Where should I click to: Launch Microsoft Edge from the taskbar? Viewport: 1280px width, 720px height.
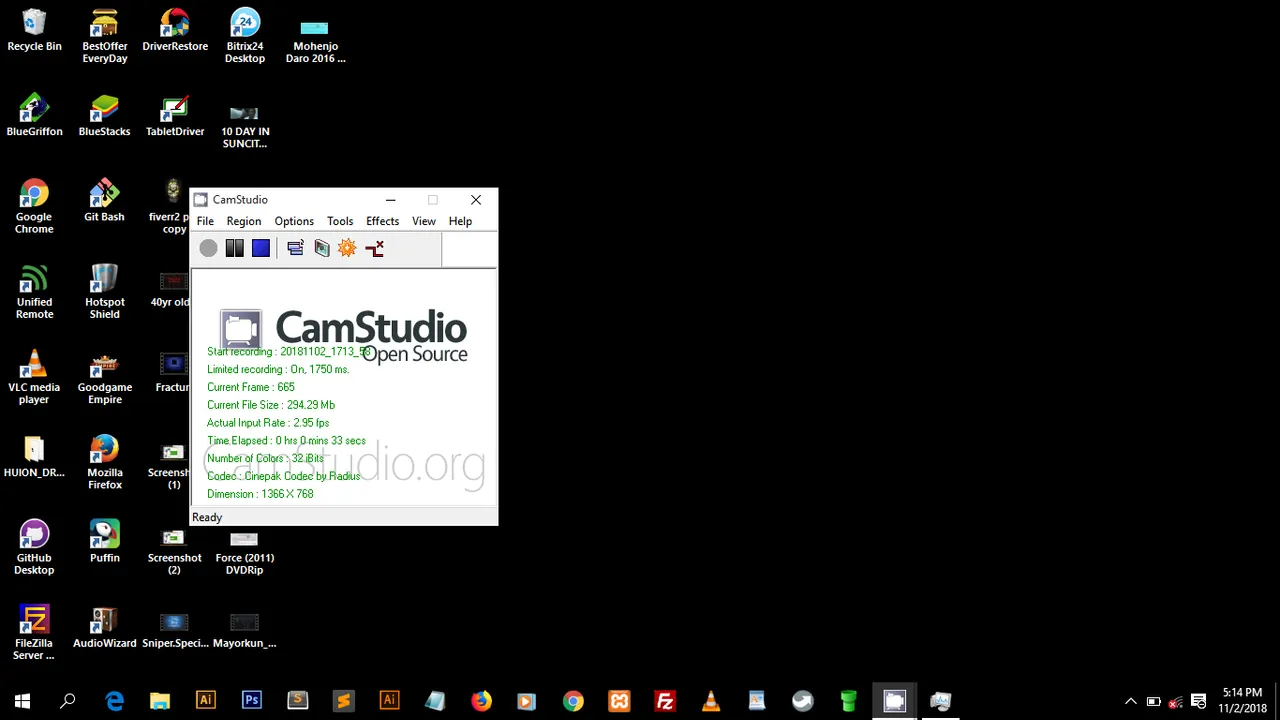115,701
